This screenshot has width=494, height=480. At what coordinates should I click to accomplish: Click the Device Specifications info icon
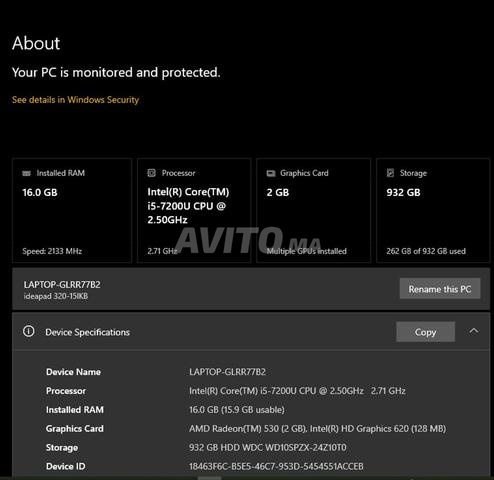[29, 331]
